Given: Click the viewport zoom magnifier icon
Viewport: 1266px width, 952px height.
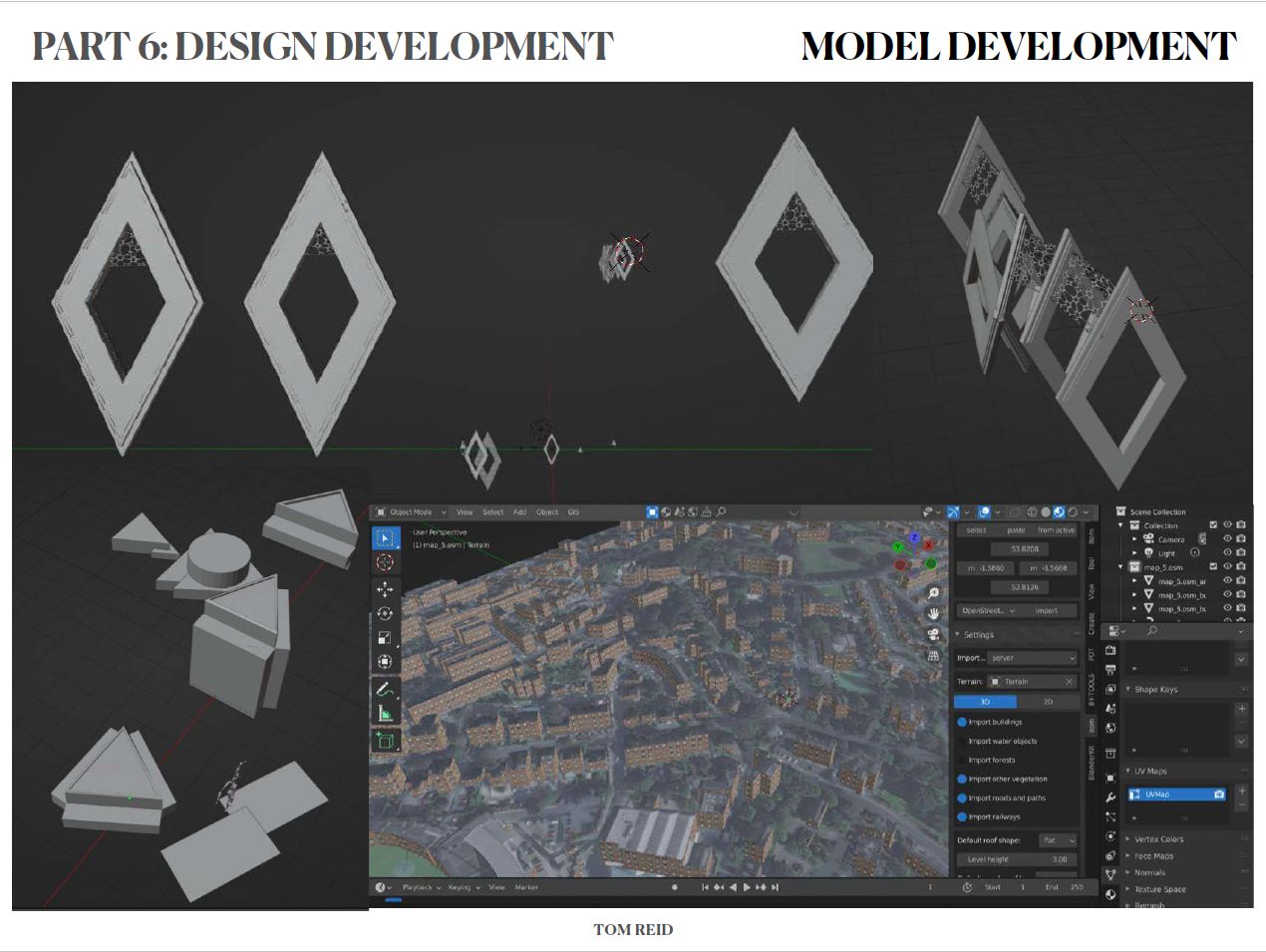Looking at the screenshot, I should click(x=933, y=594).
